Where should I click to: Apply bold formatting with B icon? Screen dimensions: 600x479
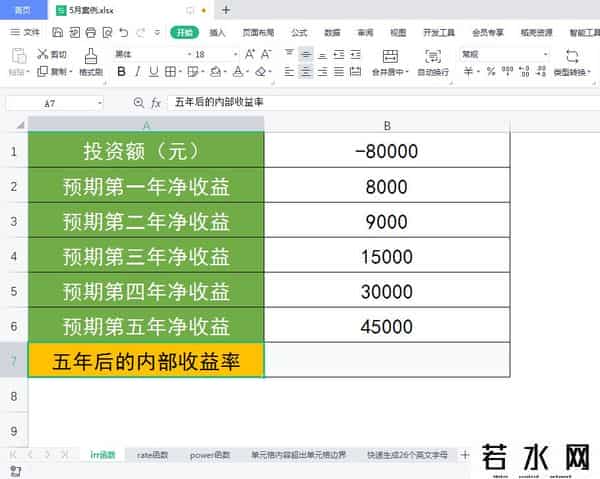122,72
